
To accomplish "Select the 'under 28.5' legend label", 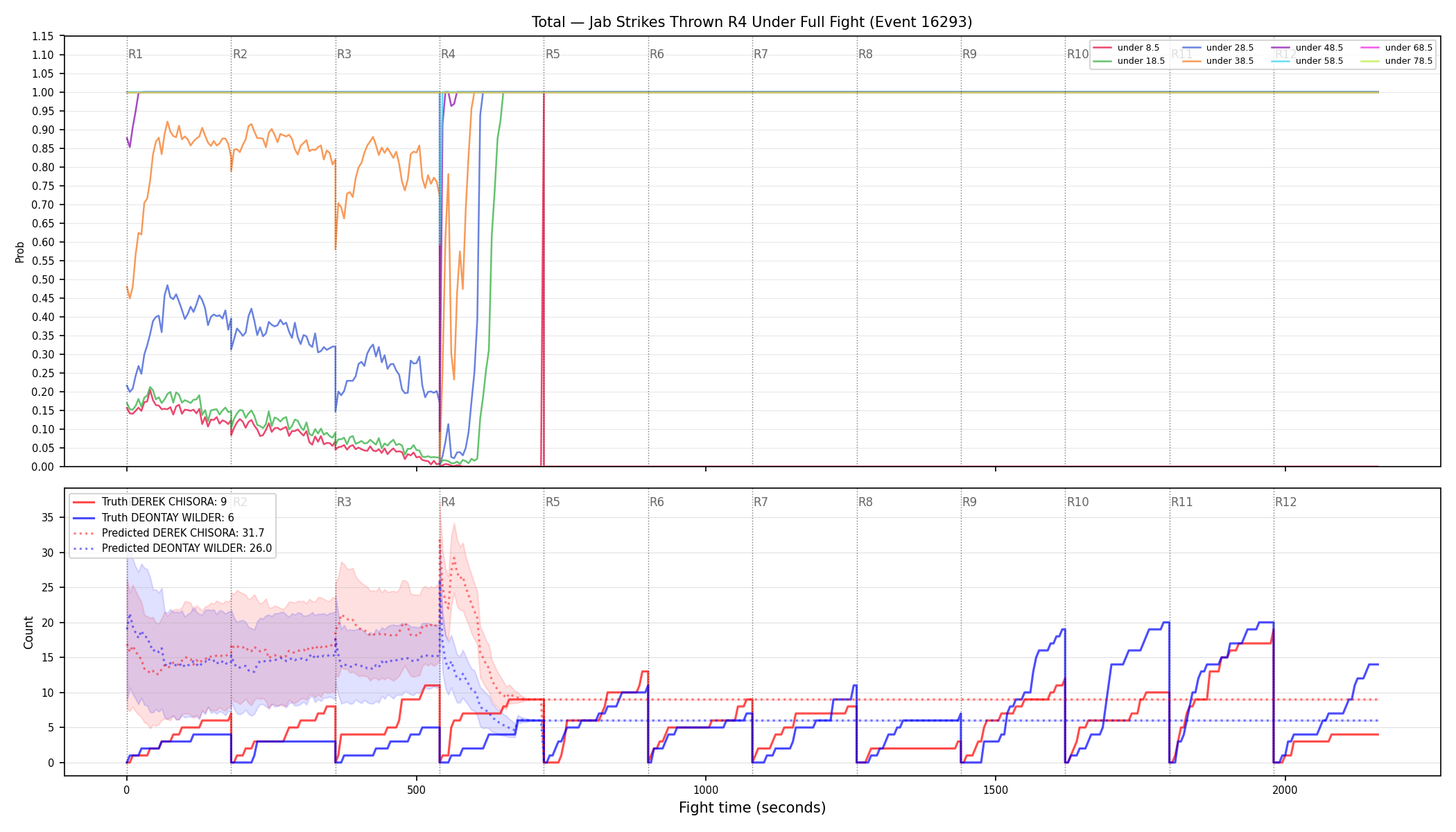I will (1229, 48).
